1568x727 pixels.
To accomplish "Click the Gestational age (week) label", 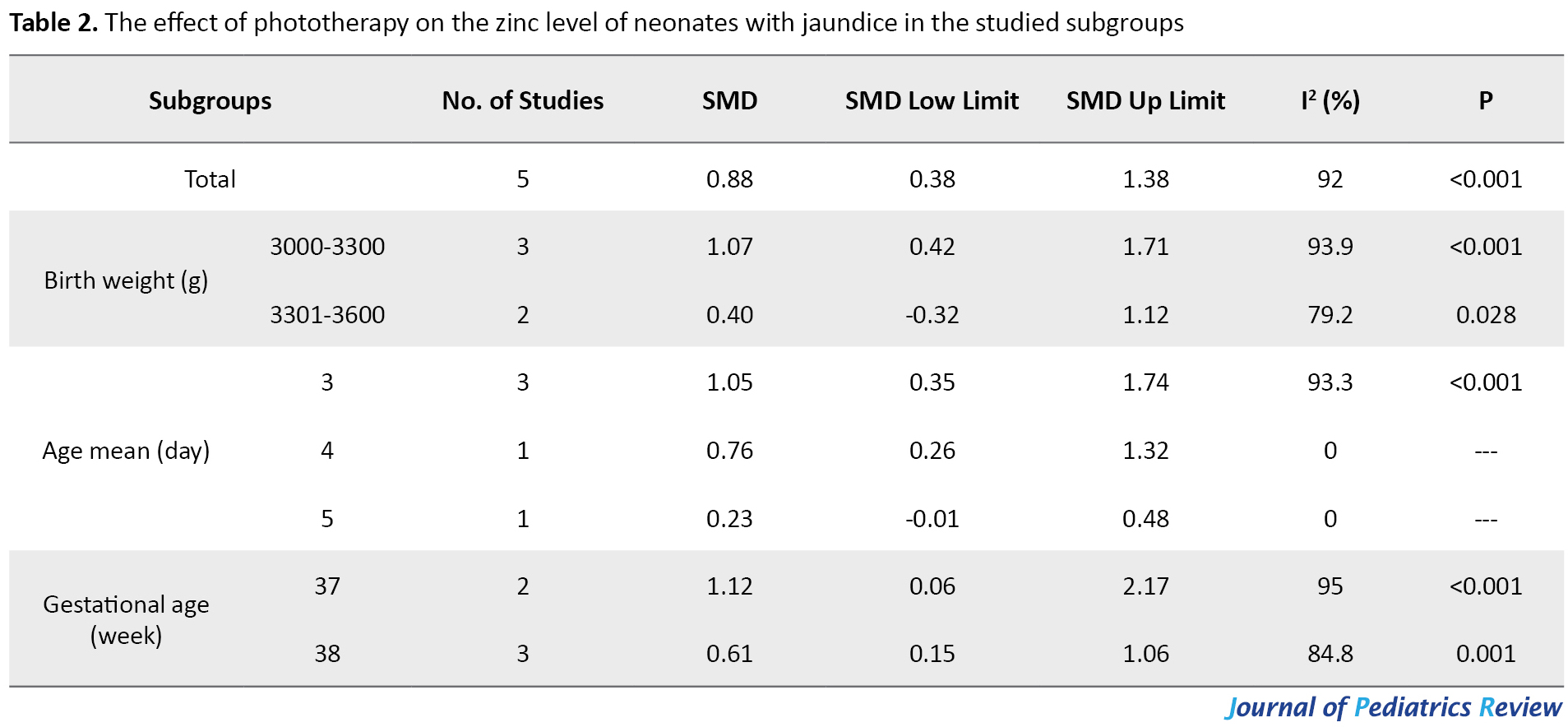I will (126, 619).
